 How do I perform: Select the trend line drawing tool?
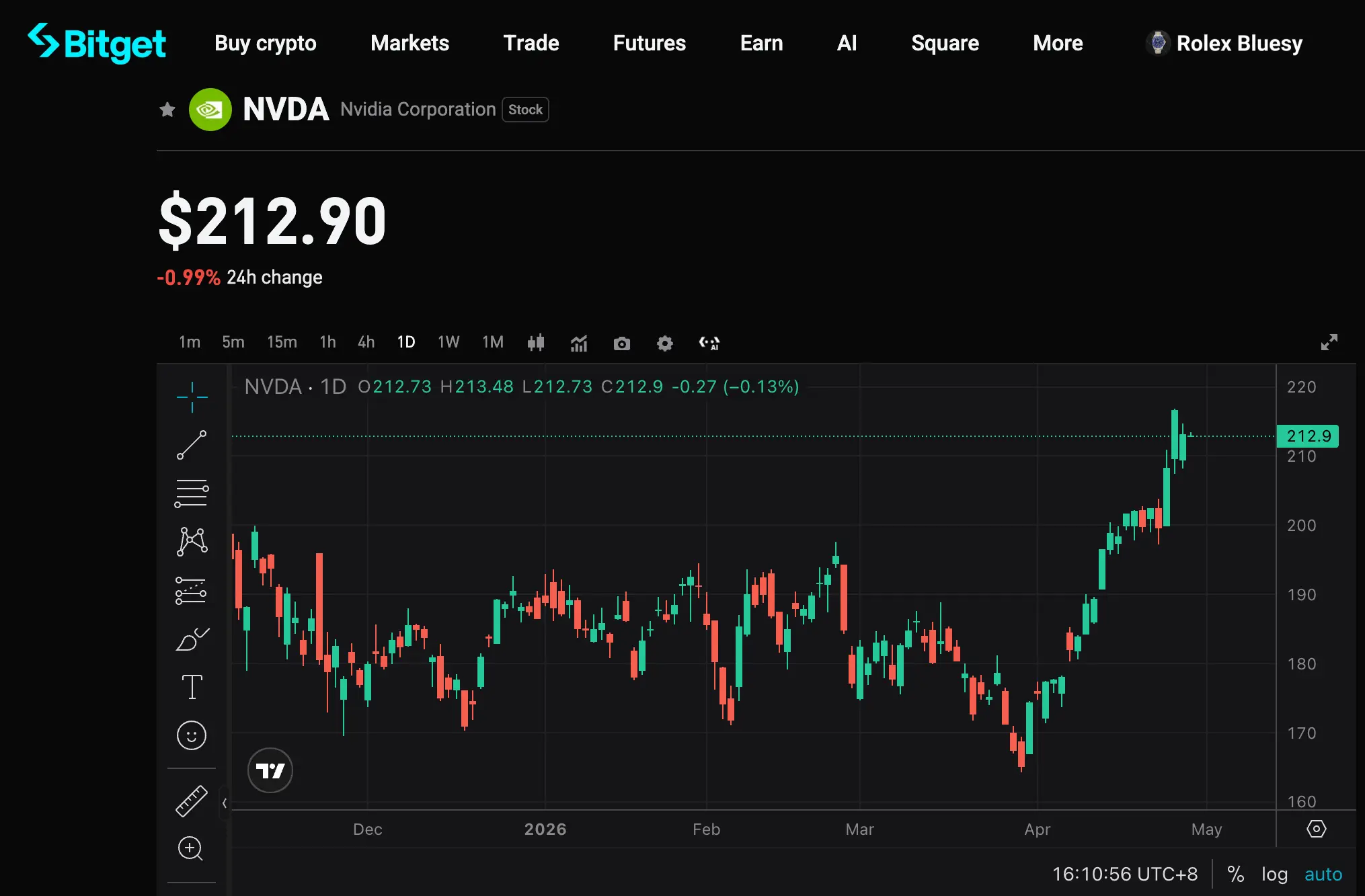point(192,445)
